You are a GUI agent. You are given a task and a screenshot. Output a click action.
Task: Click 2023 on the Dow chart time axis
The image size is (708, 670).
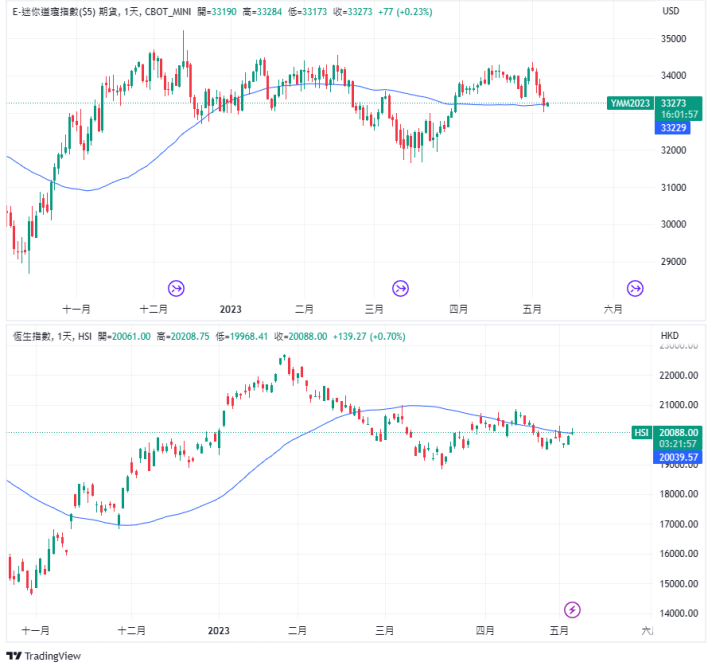coord(231,309)
